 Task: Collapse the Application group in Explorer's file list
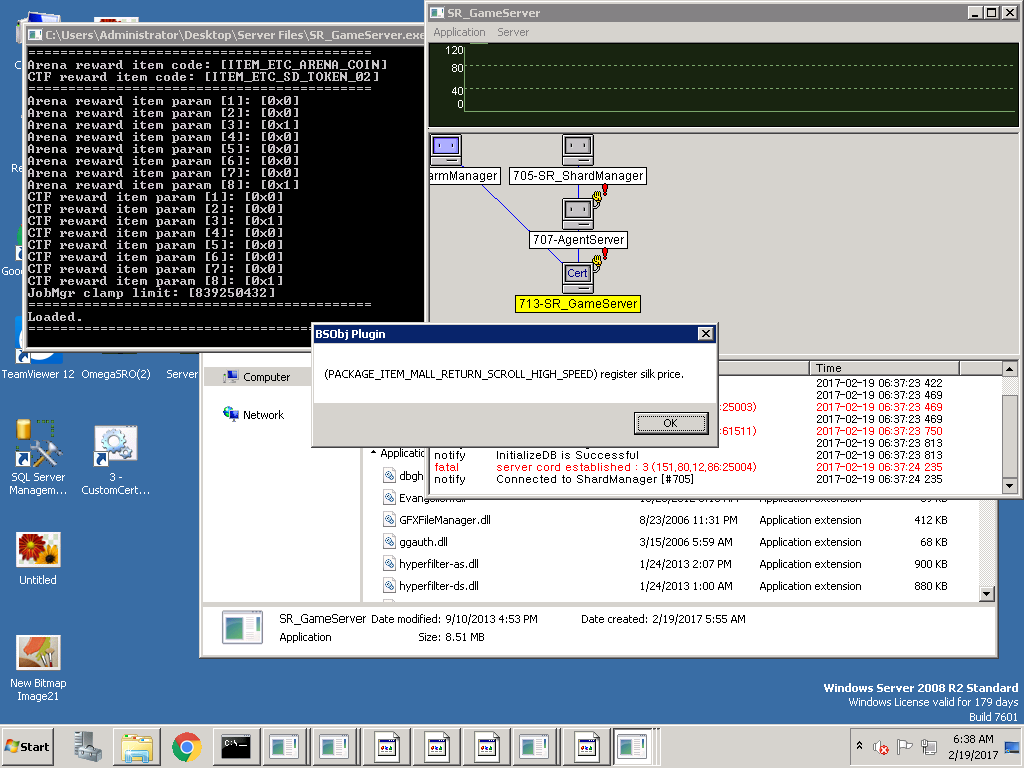[x=374, y=453]
